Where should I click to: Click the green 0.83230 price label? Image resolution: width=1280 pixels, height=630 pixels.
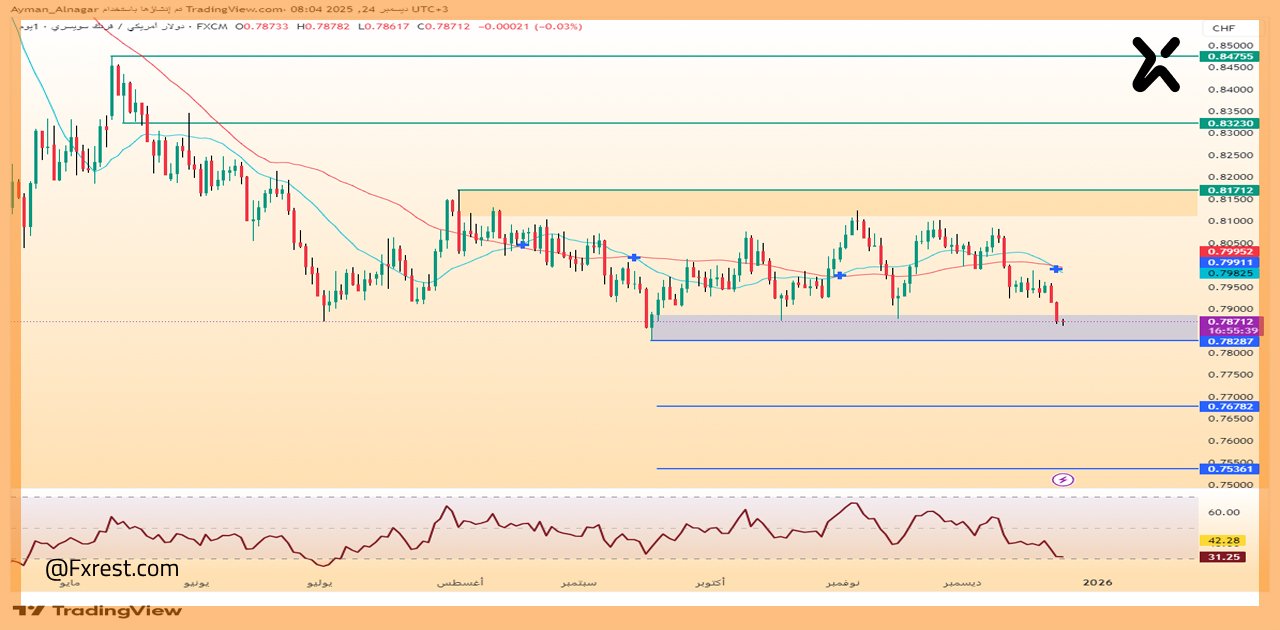click(1231, 123)
